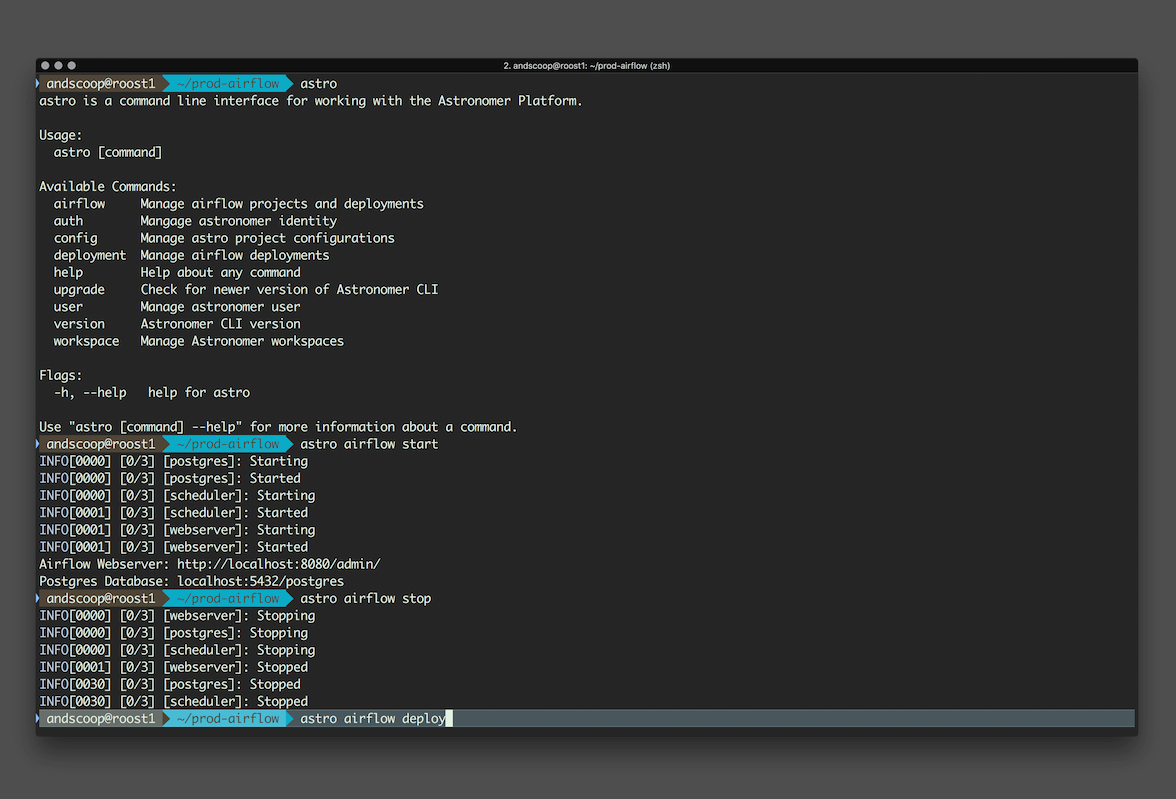Click the ~/prod-airflow path in the bottom prompt
Screen dimensions: 1176x799
coord(228,719)
